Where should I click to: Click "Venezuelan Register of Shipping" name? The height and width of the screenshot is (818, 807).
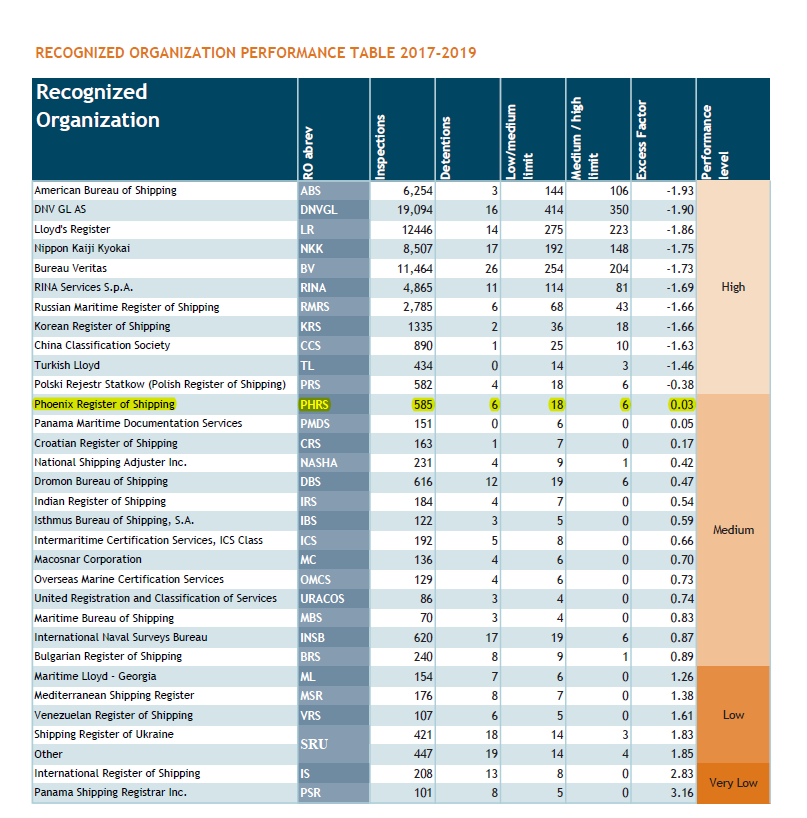pos(114,715)
